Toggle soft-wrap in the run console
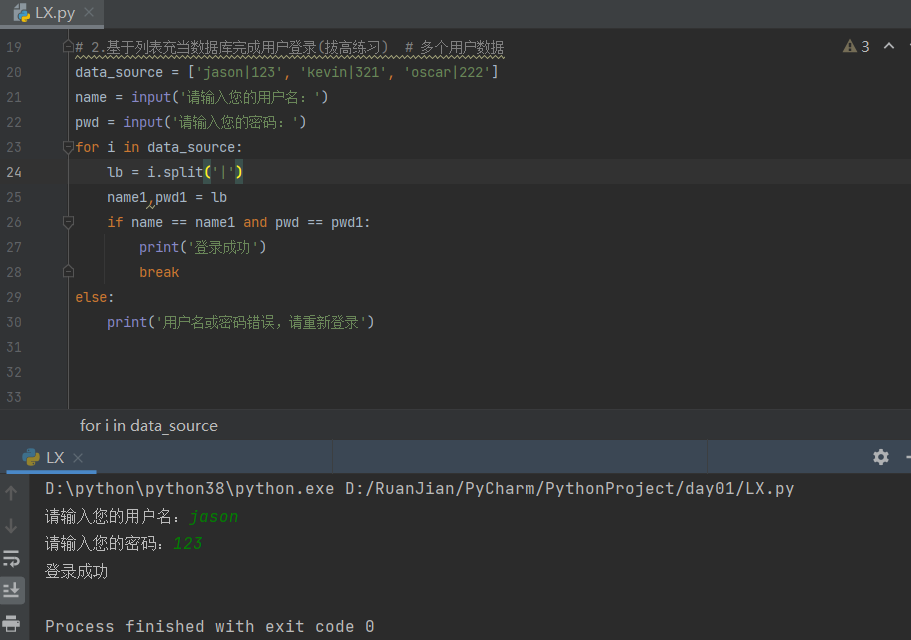 (x=12, y=559)
